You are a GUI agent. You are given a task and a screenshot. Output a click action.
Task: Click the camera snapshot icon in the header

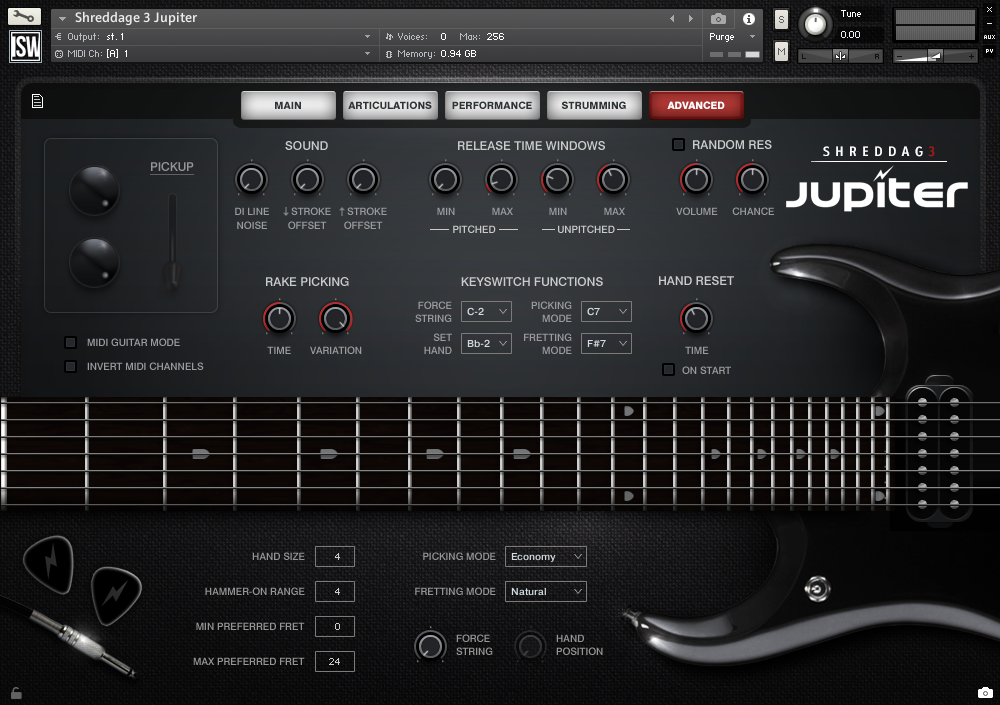[x=717, y=19]
